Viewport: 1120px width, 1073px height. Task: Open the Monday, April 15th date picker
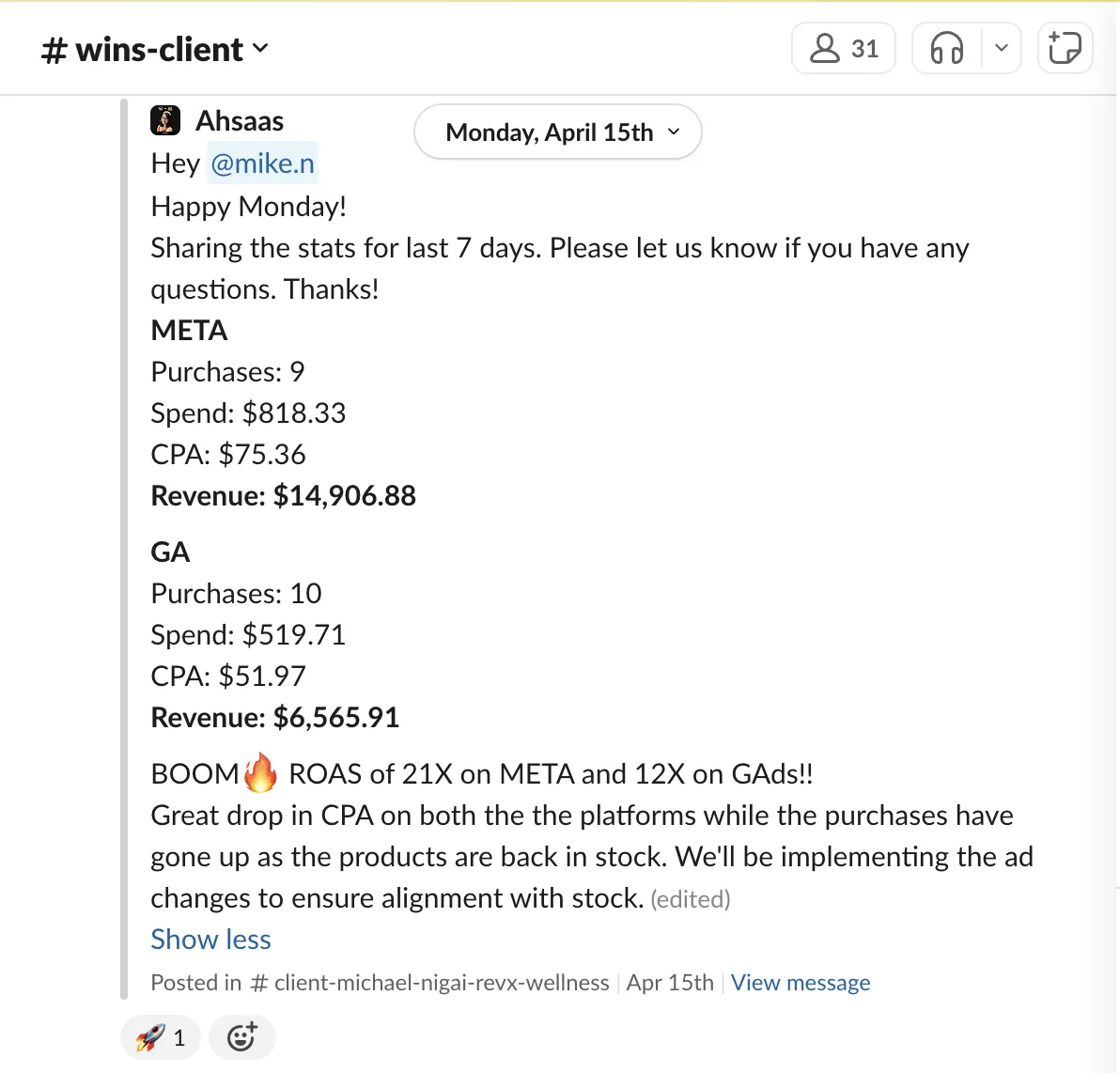coord(558,132)
